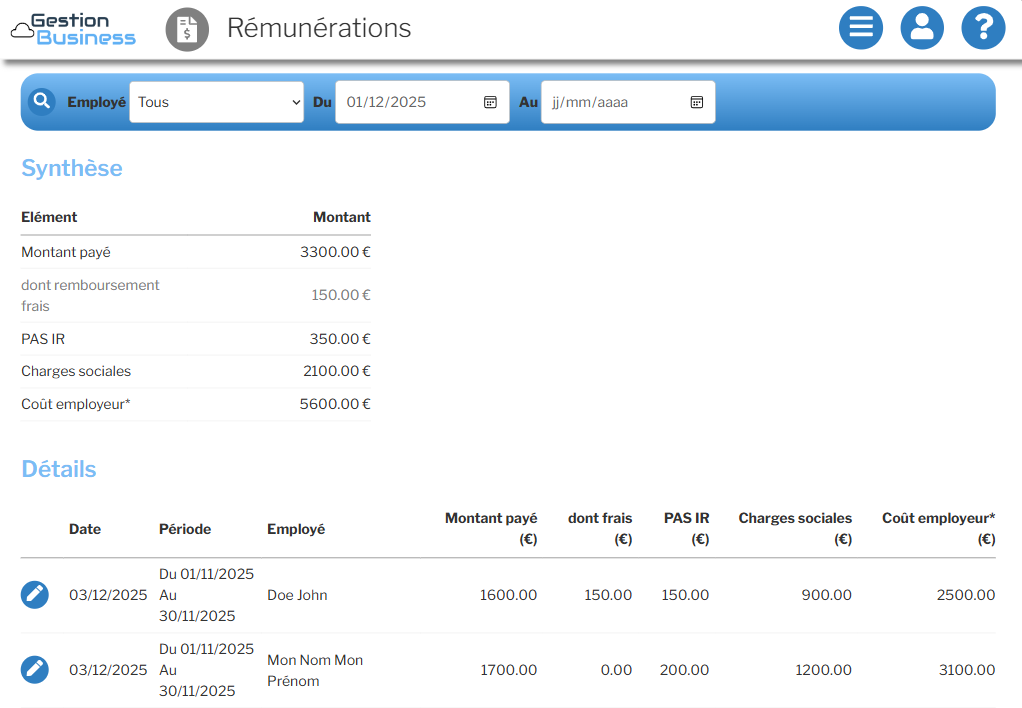This screenshot has width=1022, height=708.
Task: Click the Date column header
Action: point(85,529)
